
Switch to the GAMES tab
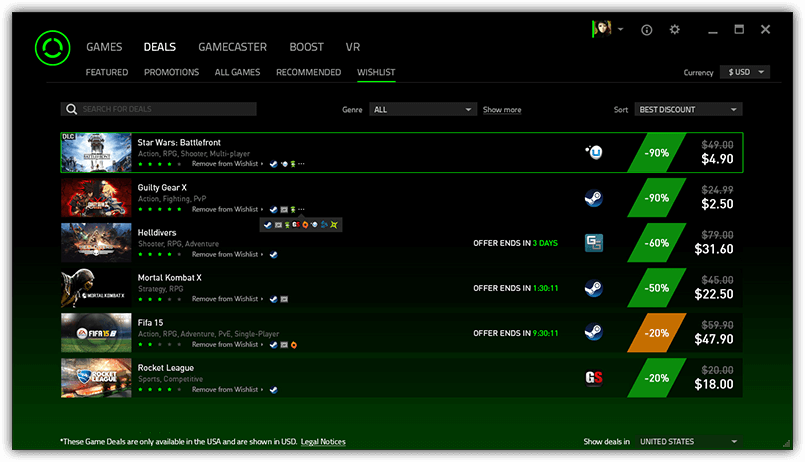[x=104, y=47]
